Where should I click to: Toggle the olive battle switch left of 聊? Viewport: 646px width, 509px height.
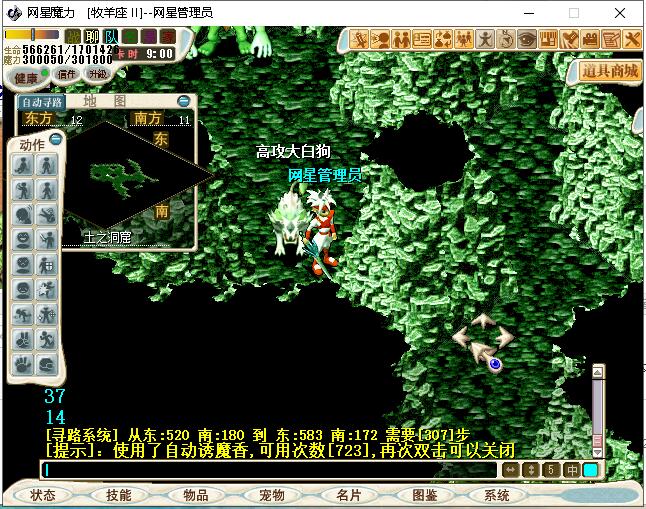coord(73,37)
